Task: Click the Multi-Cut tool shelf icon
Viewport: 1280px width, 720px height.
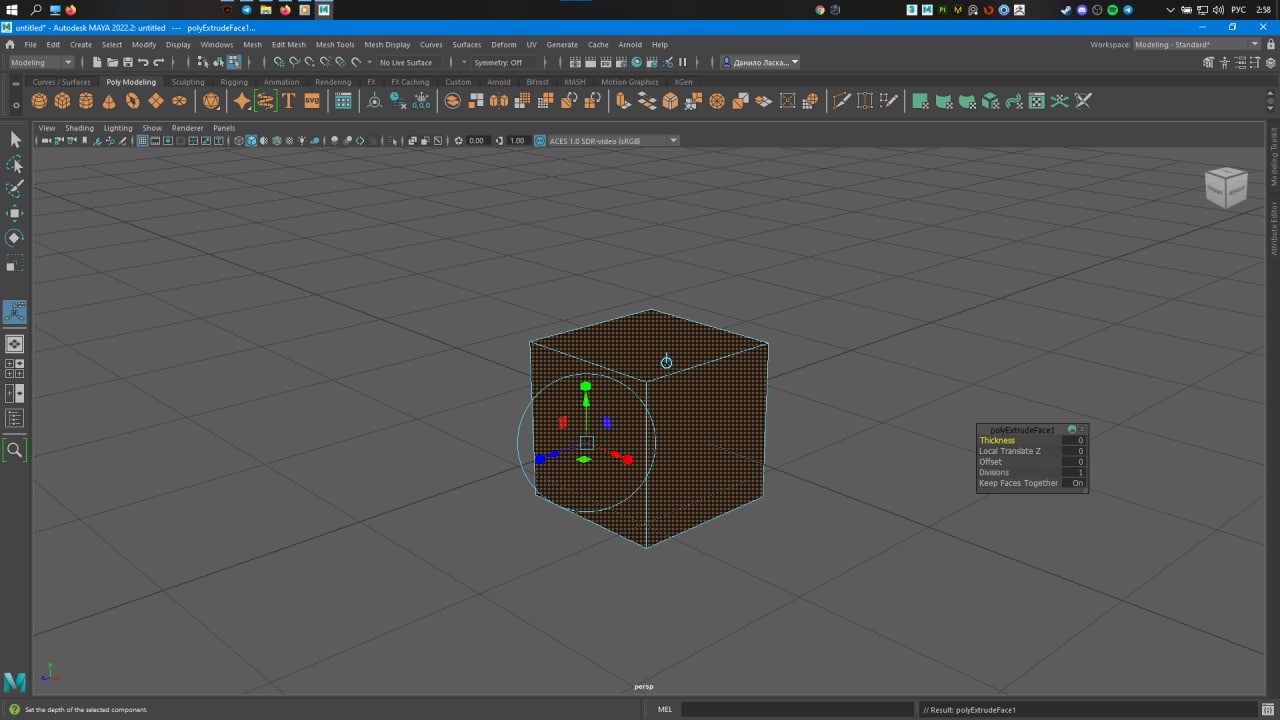Action: 842,101
